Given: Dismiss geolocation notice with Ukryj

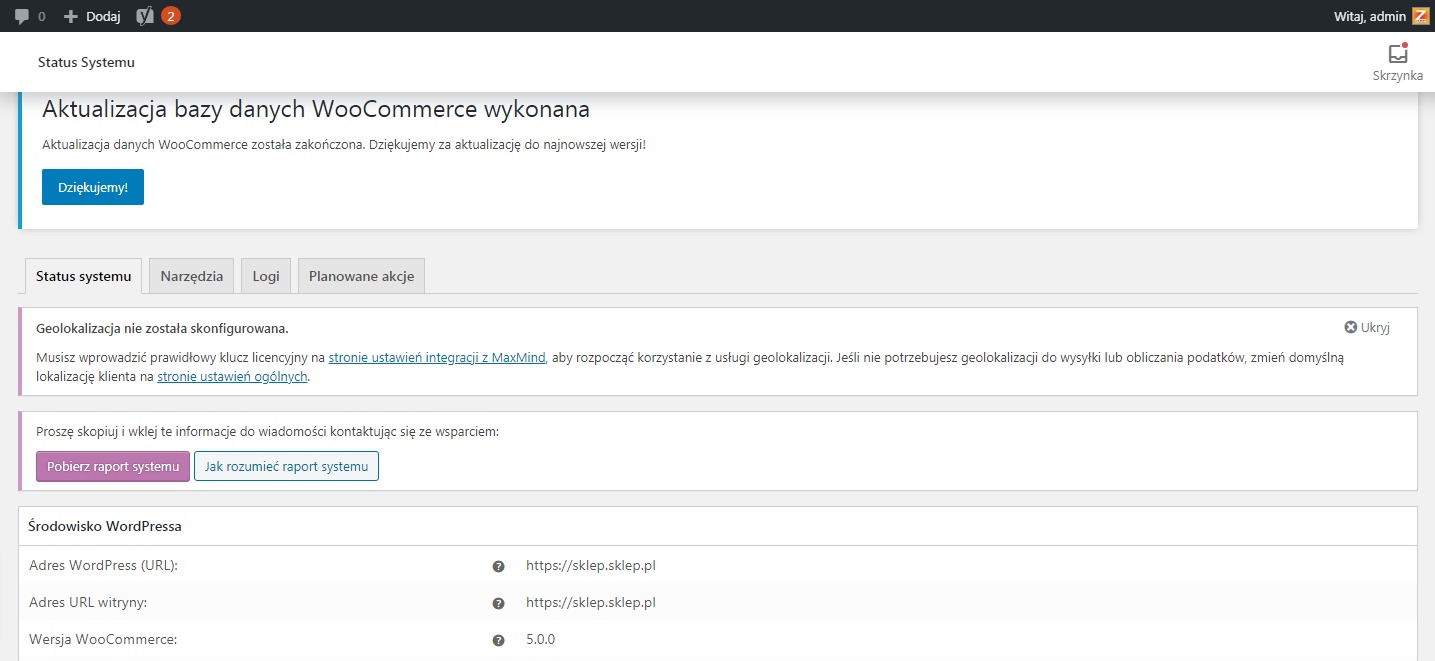Looking at the screenshot, I should (x=1367, y=327).
